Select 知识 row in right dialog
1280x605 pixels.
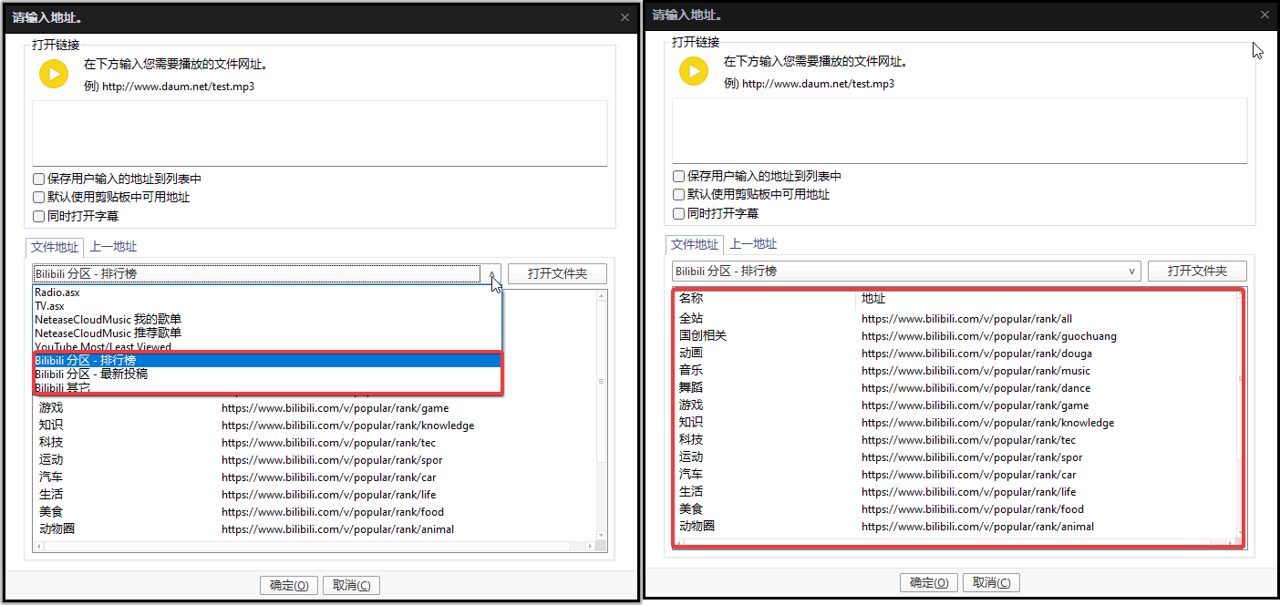click(x=956, y=422)
